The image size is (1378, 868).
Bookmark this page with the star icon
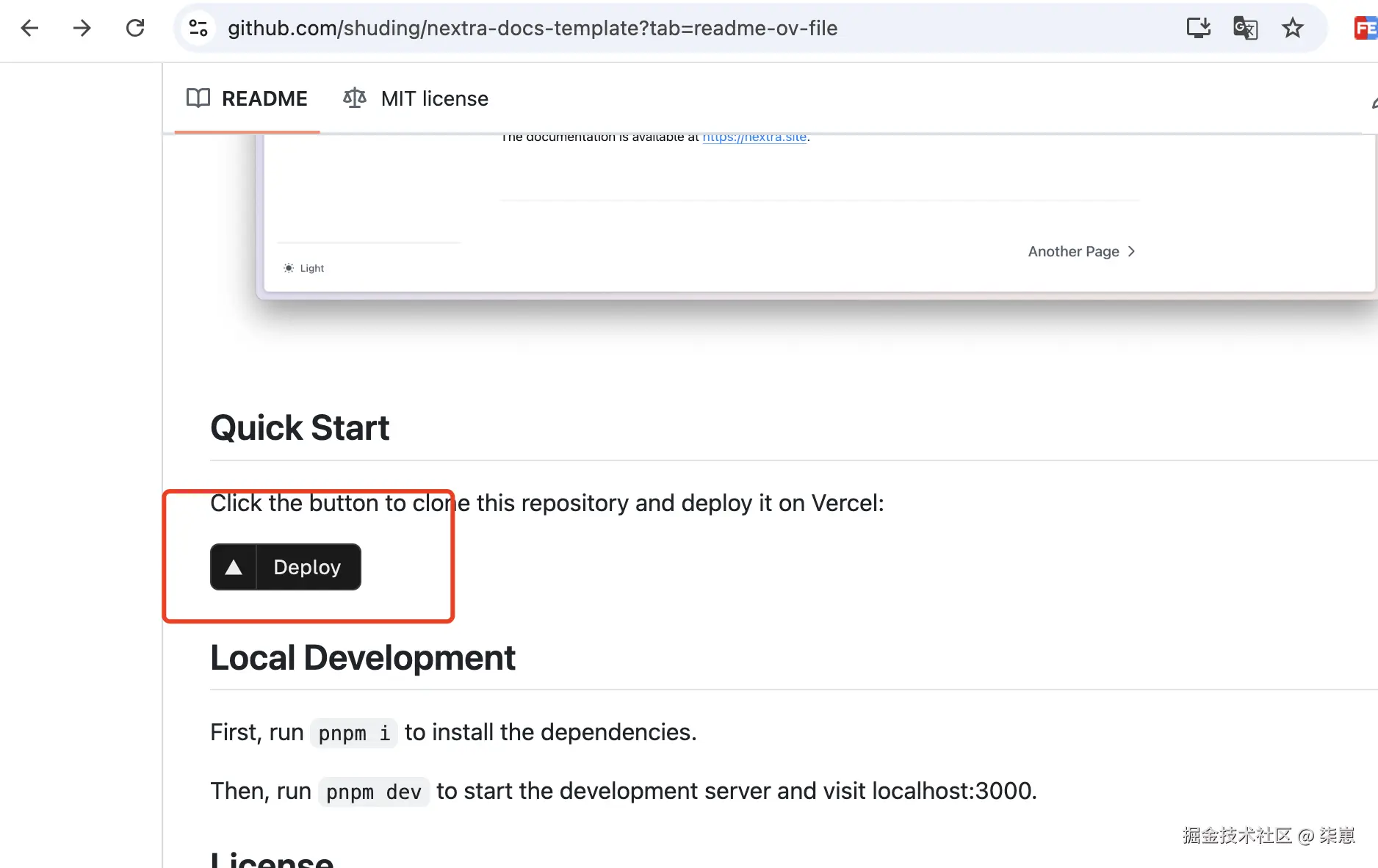tap(1292, 29)
